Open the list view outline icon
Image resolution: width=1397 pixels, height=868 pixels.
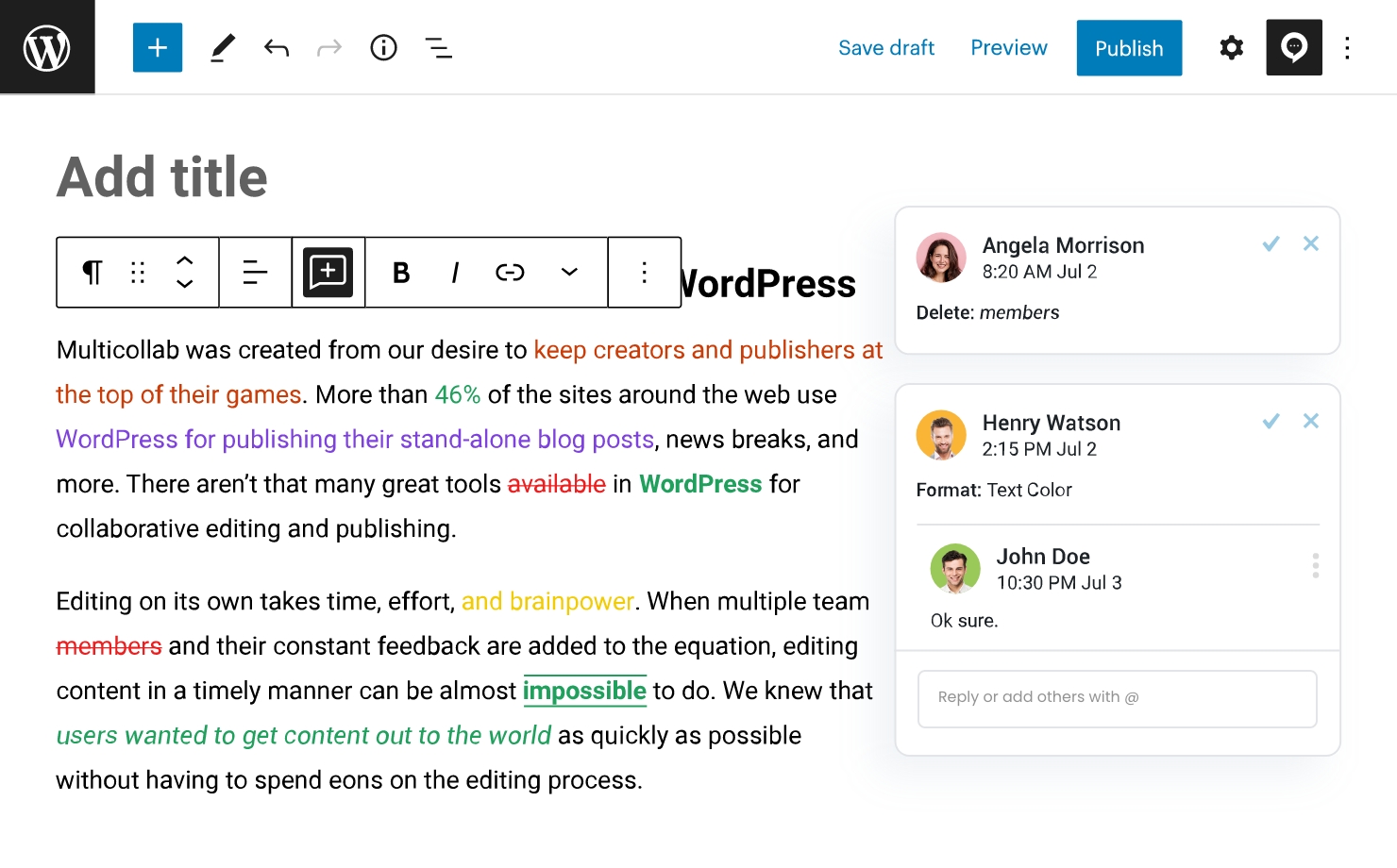[x=438, y=47]
